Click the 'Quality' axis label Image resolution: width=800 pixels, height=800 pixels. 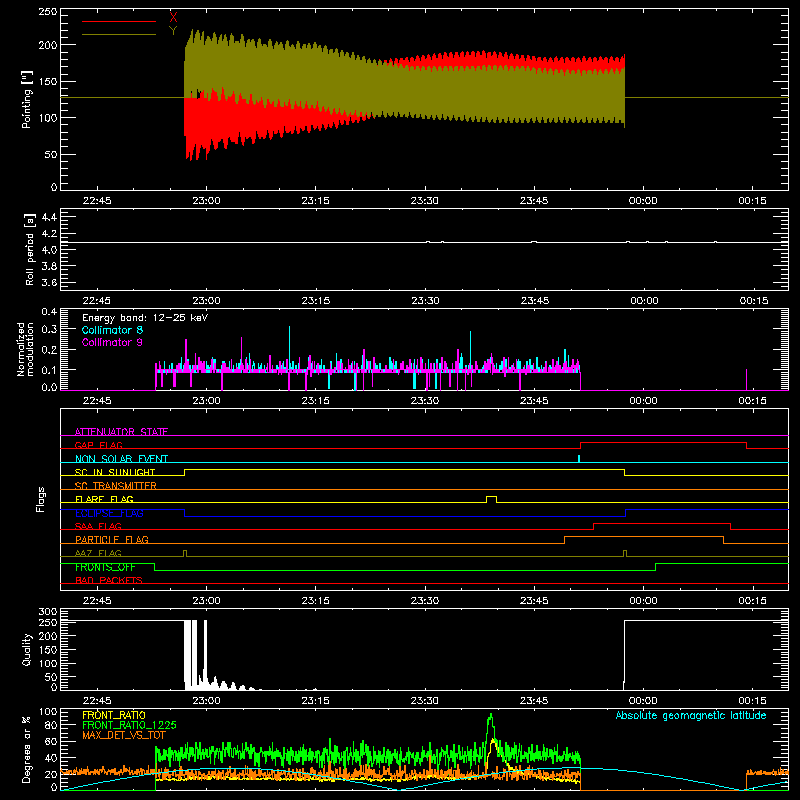(27, 649)
